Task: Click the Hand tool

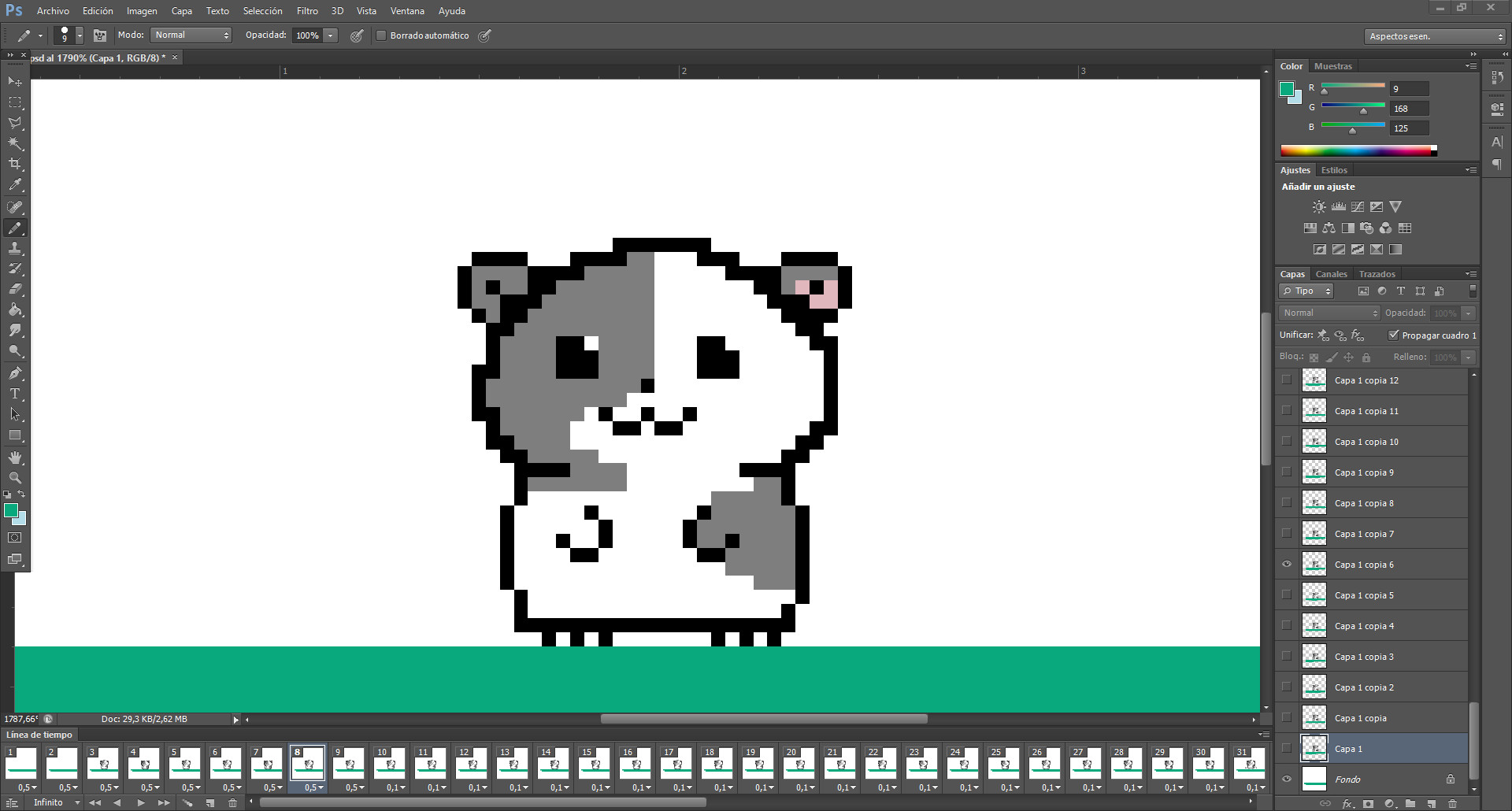Action: point(15,457)
